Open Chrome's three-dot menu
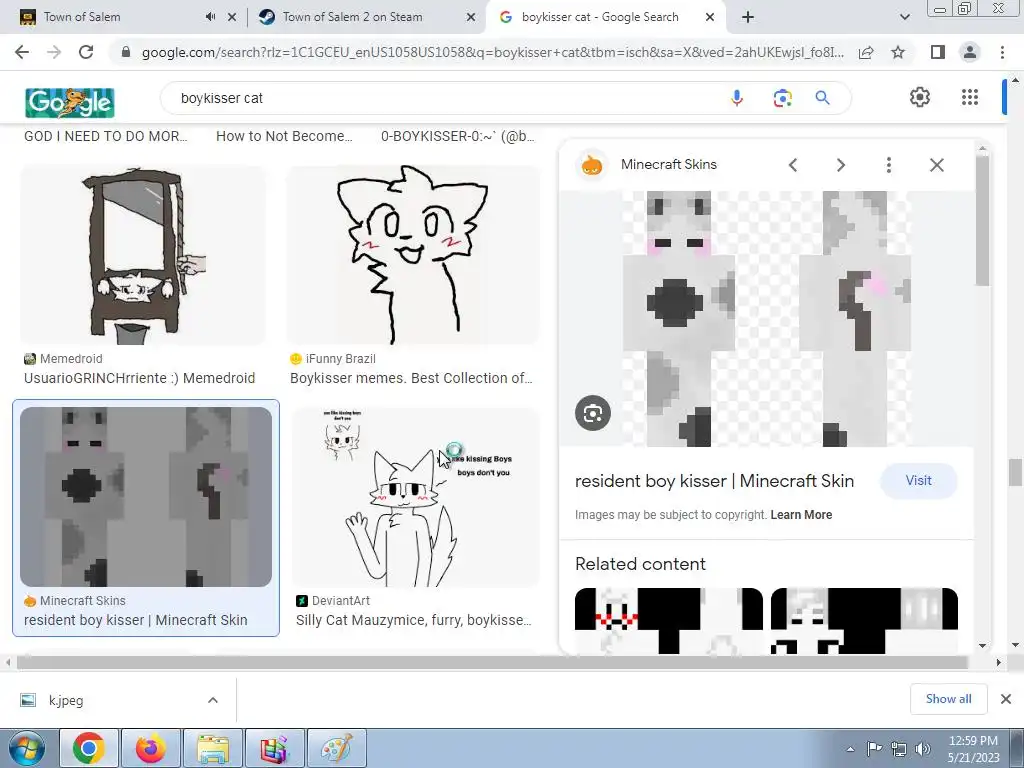 coord(1002,52)
